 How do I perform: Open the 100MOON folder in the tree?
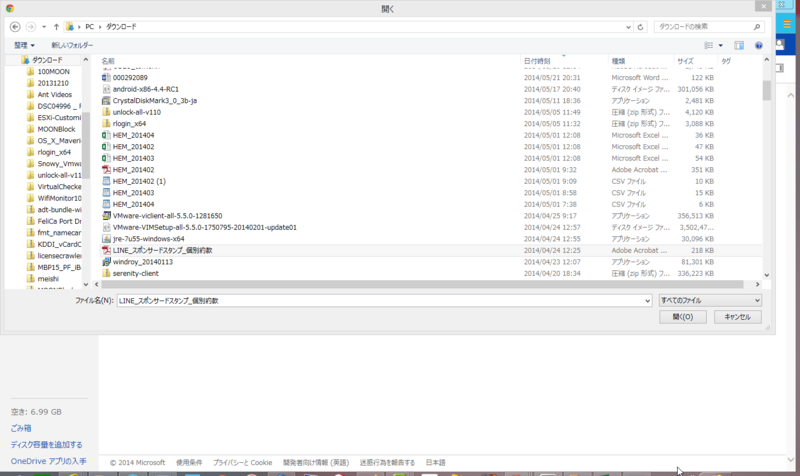pyautogui.click(x=53, y=71)
